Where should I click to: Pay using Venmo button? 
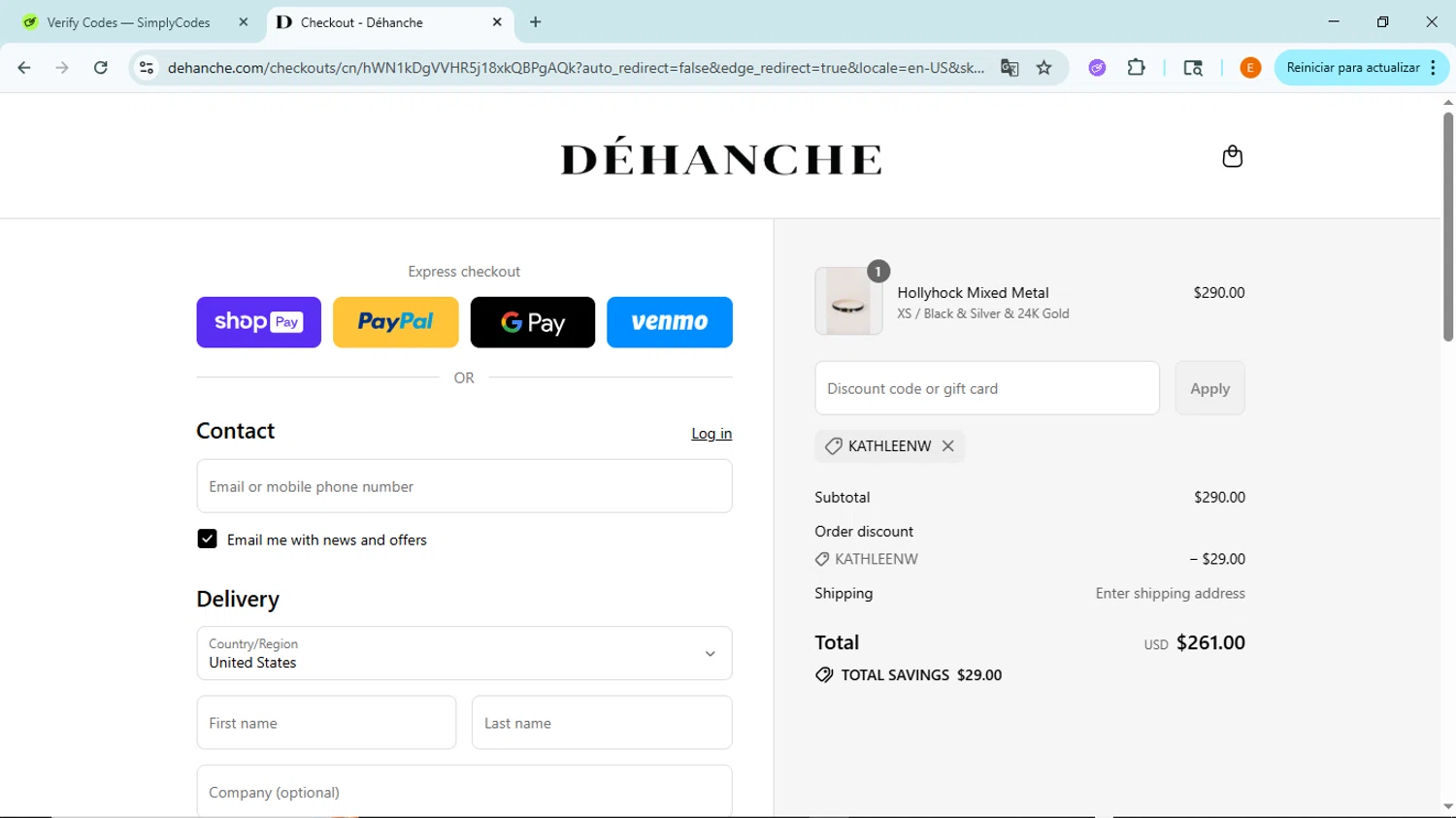tap(669, 322)
